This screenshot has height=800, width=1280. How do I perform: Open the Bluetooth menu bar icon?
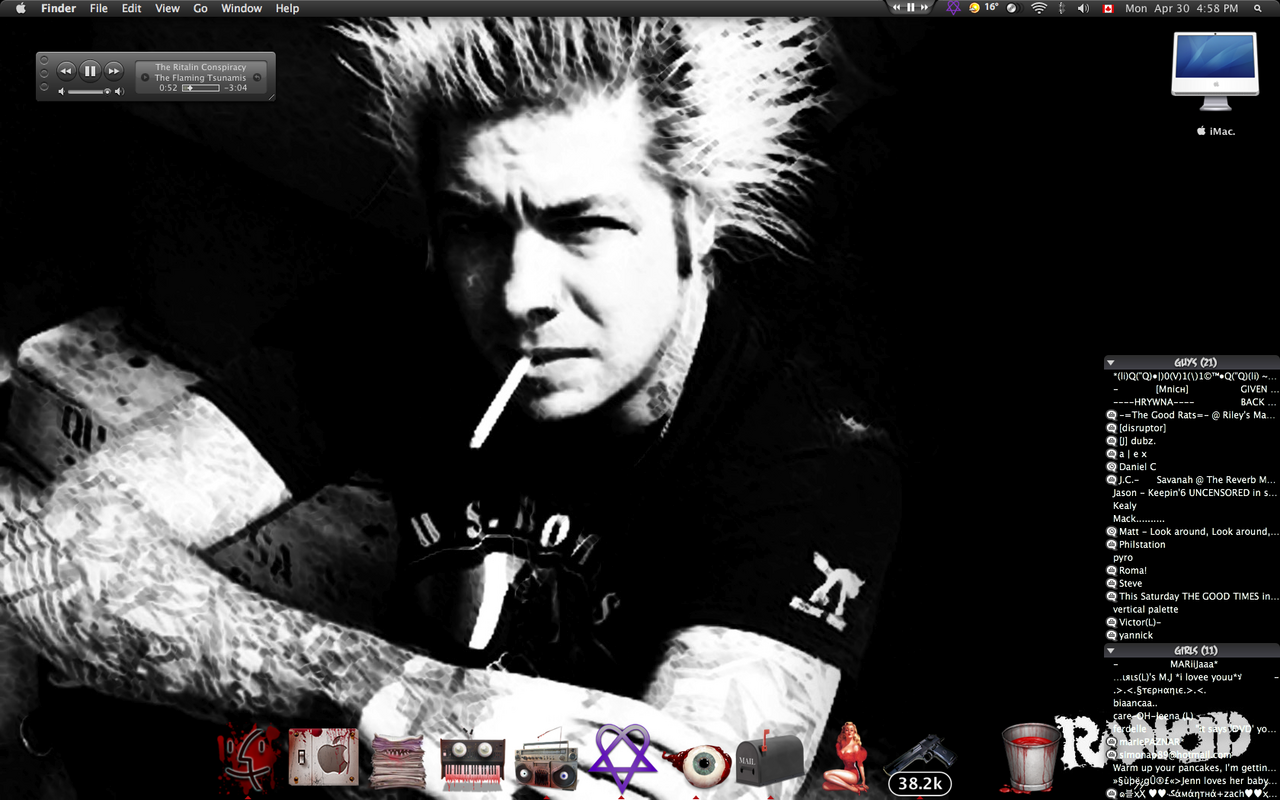pos(1061,8)
